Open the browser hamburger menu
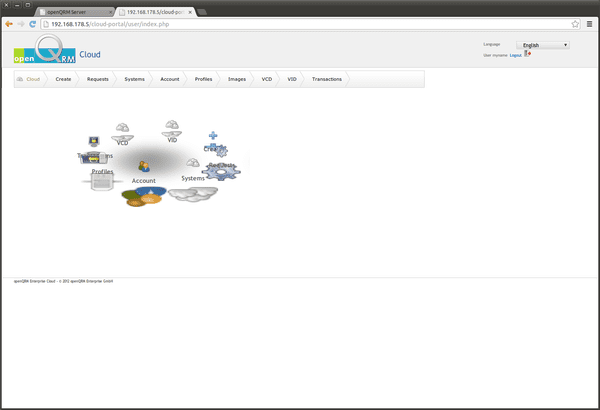Image resolution: width=600 pixels, height=410 pixels. click(x=589, y=24)
